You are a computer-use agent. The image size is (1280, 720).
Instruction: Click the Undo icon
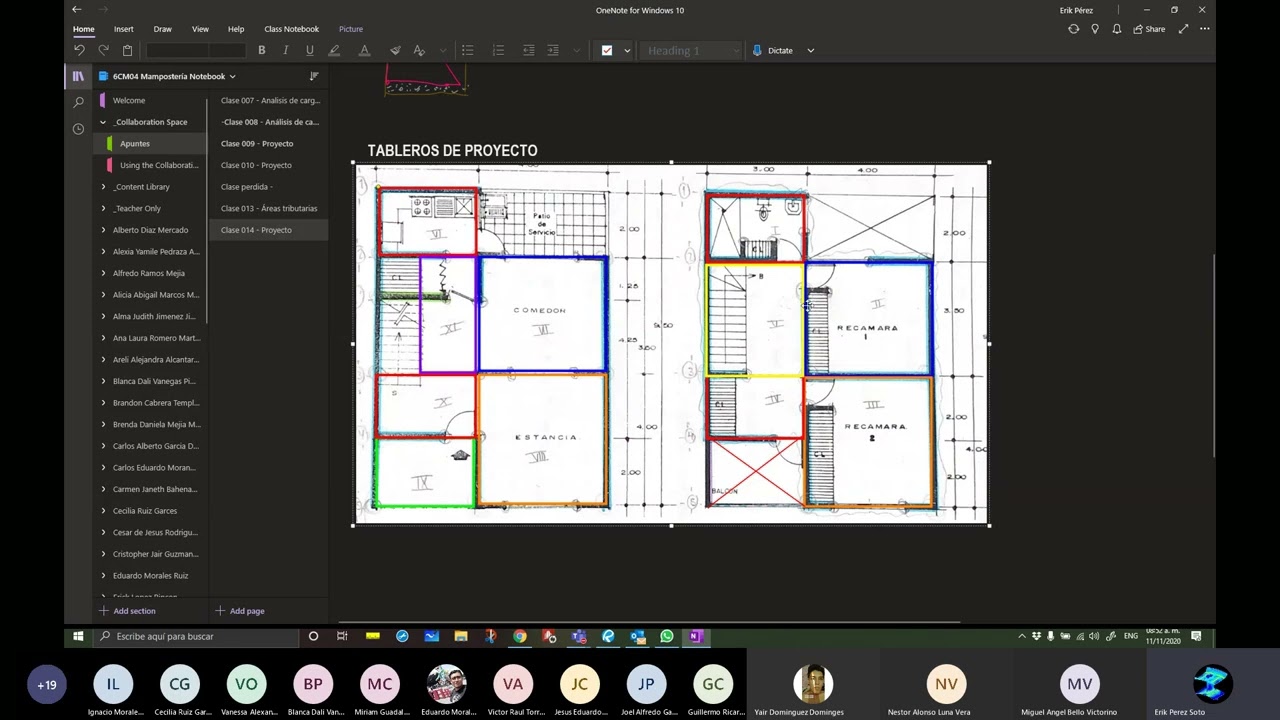point(79,50)
